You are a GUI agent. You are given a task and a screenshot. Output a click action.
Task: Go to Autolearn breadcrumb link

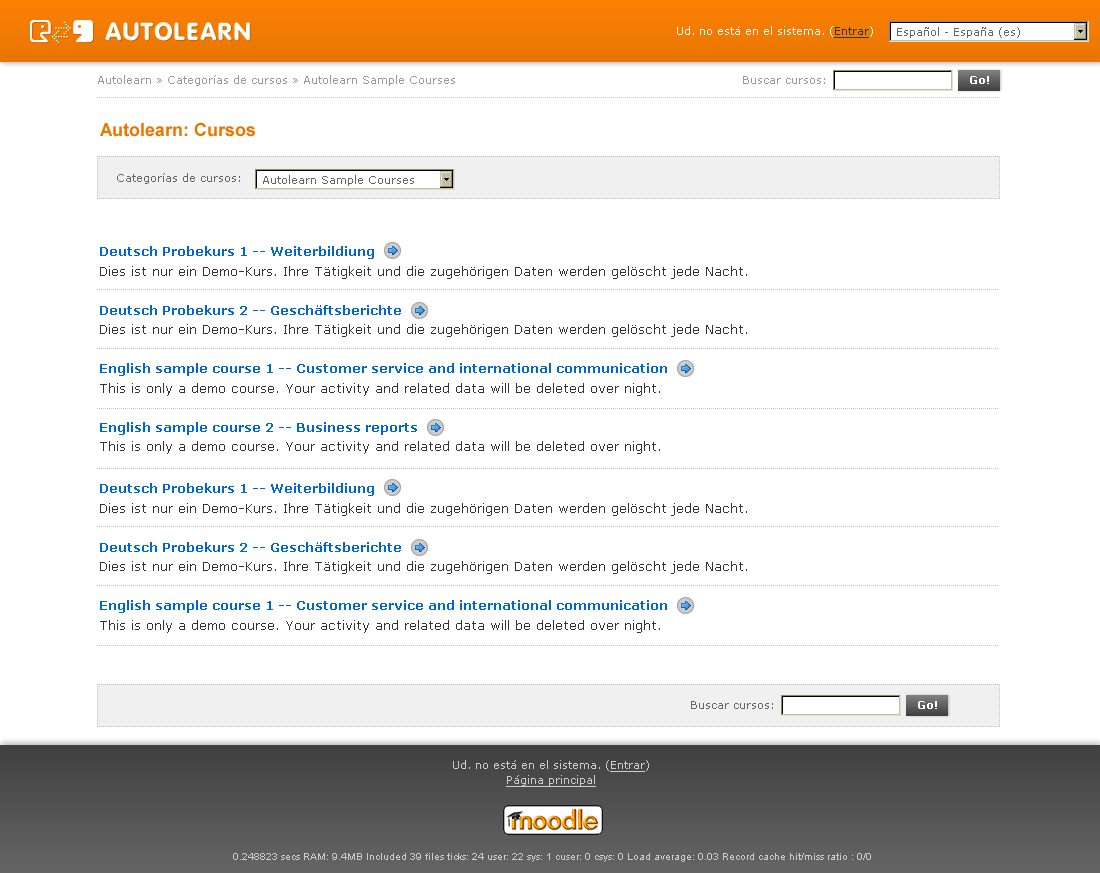pos(124,80)
